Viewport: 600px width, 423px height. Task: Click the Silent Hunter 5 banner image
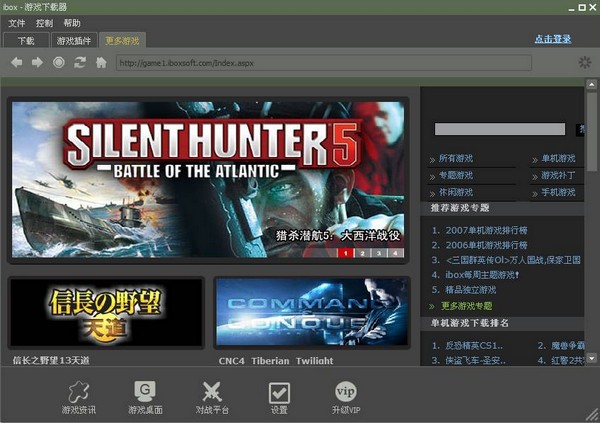[x=208, y=179]
